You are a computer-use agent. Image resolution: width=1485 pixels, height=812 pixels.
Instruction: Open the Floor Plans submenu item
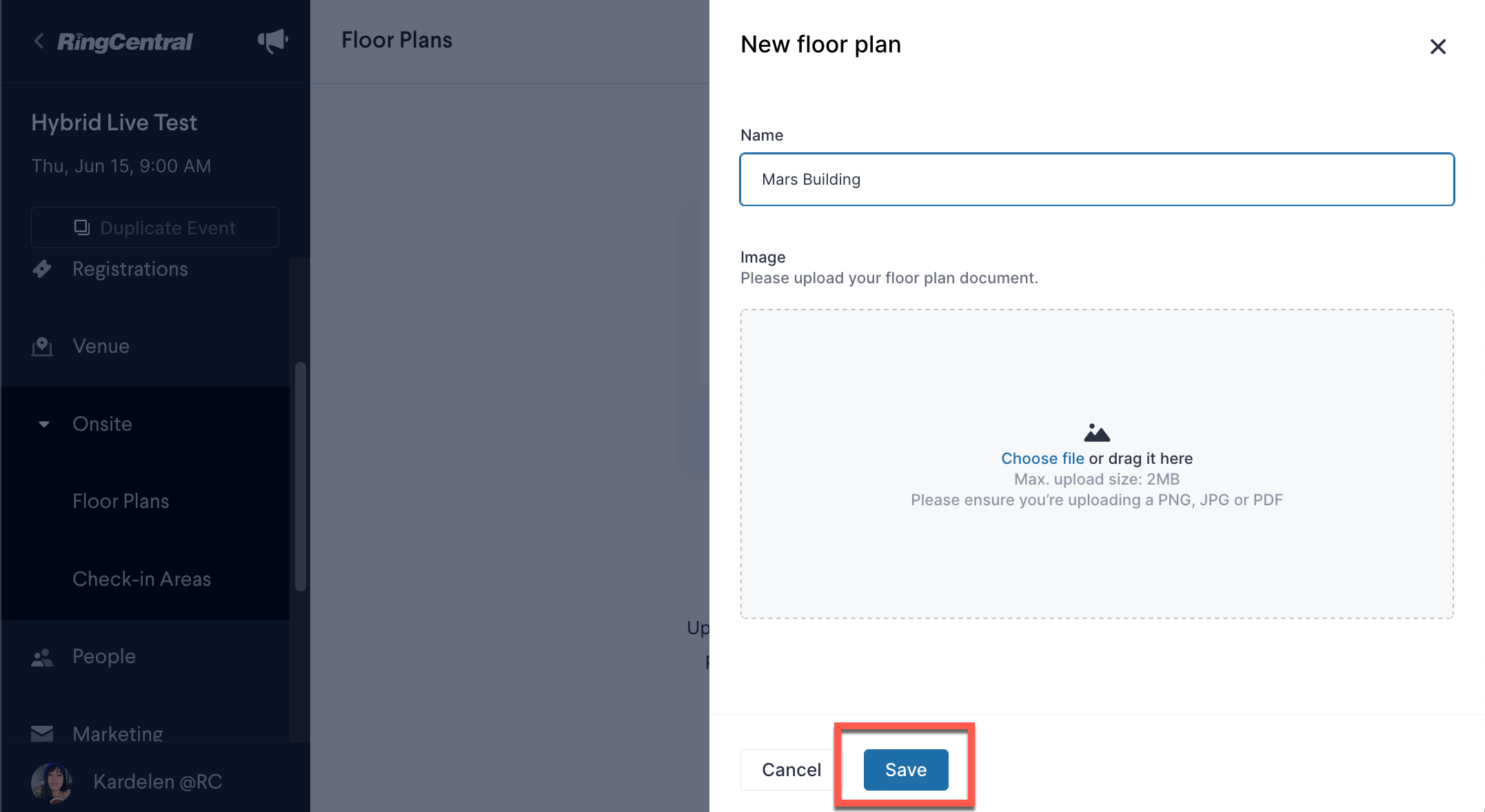121,501
